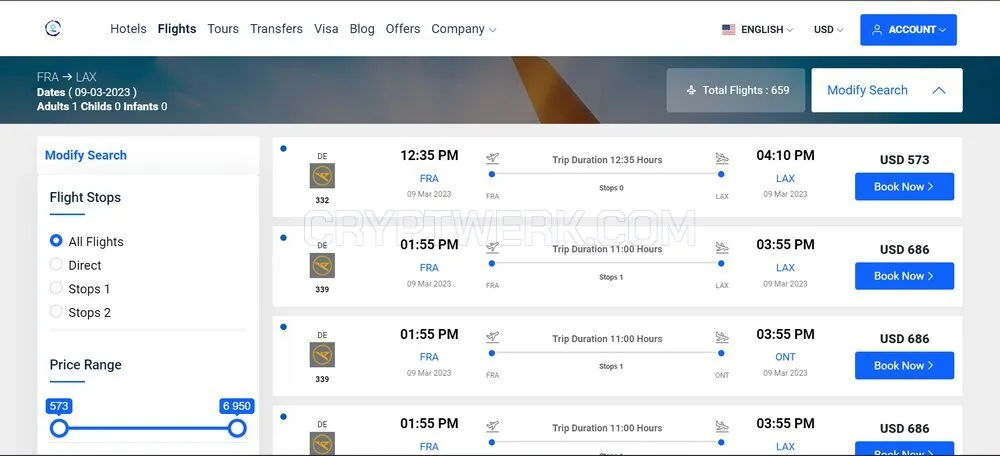The height and width of the screenshot is (456, 1000).
Task: Click the 04:10 PM arrival time
Action: [785, 155]
